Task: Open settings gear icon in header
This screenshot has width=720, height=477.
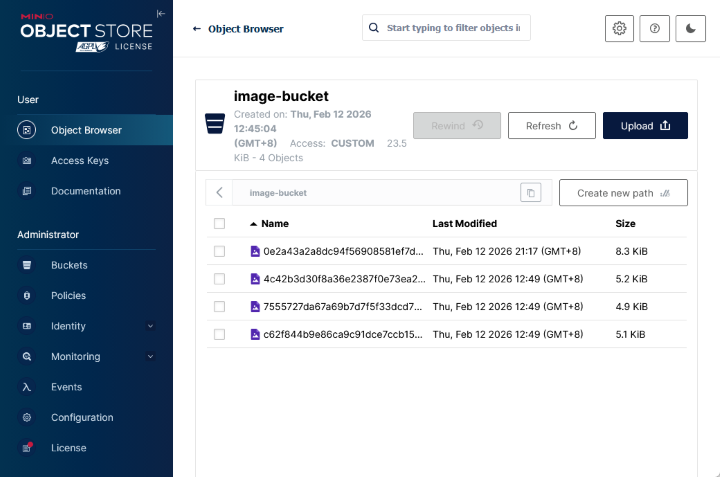Action: [619, 29]
